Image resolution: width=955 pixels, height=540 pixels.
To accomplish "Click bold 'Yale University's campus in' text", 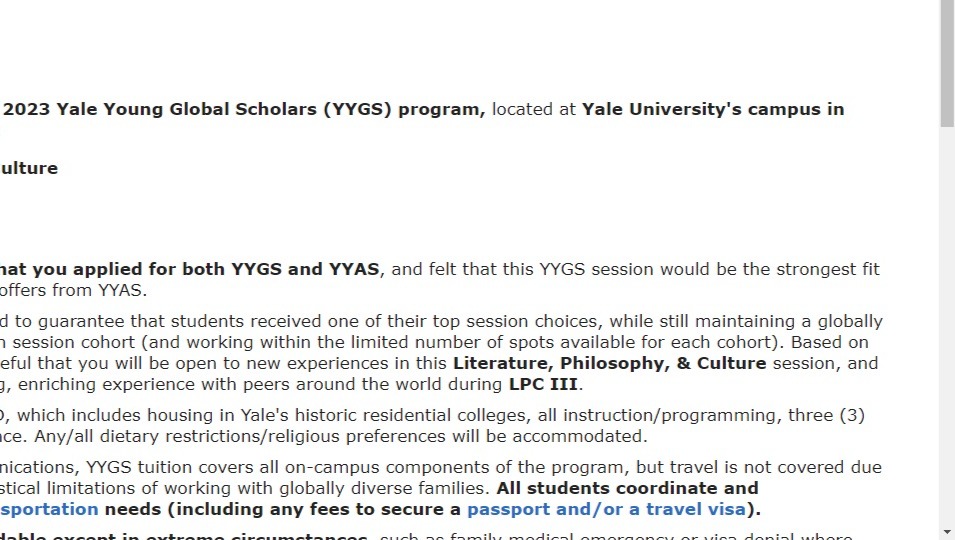I will (x=713, y=110).
